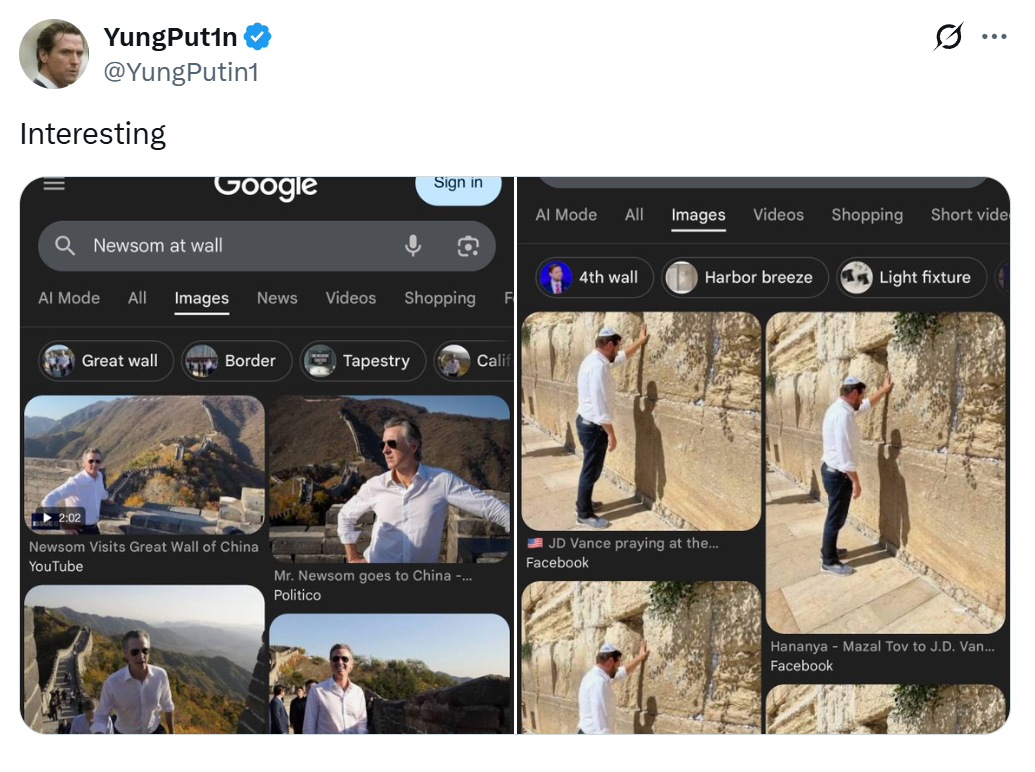This screenshot has height=772, width=1035.
Task: Switch to the Videos tab in the right search
Action: [x=778, y=214]
